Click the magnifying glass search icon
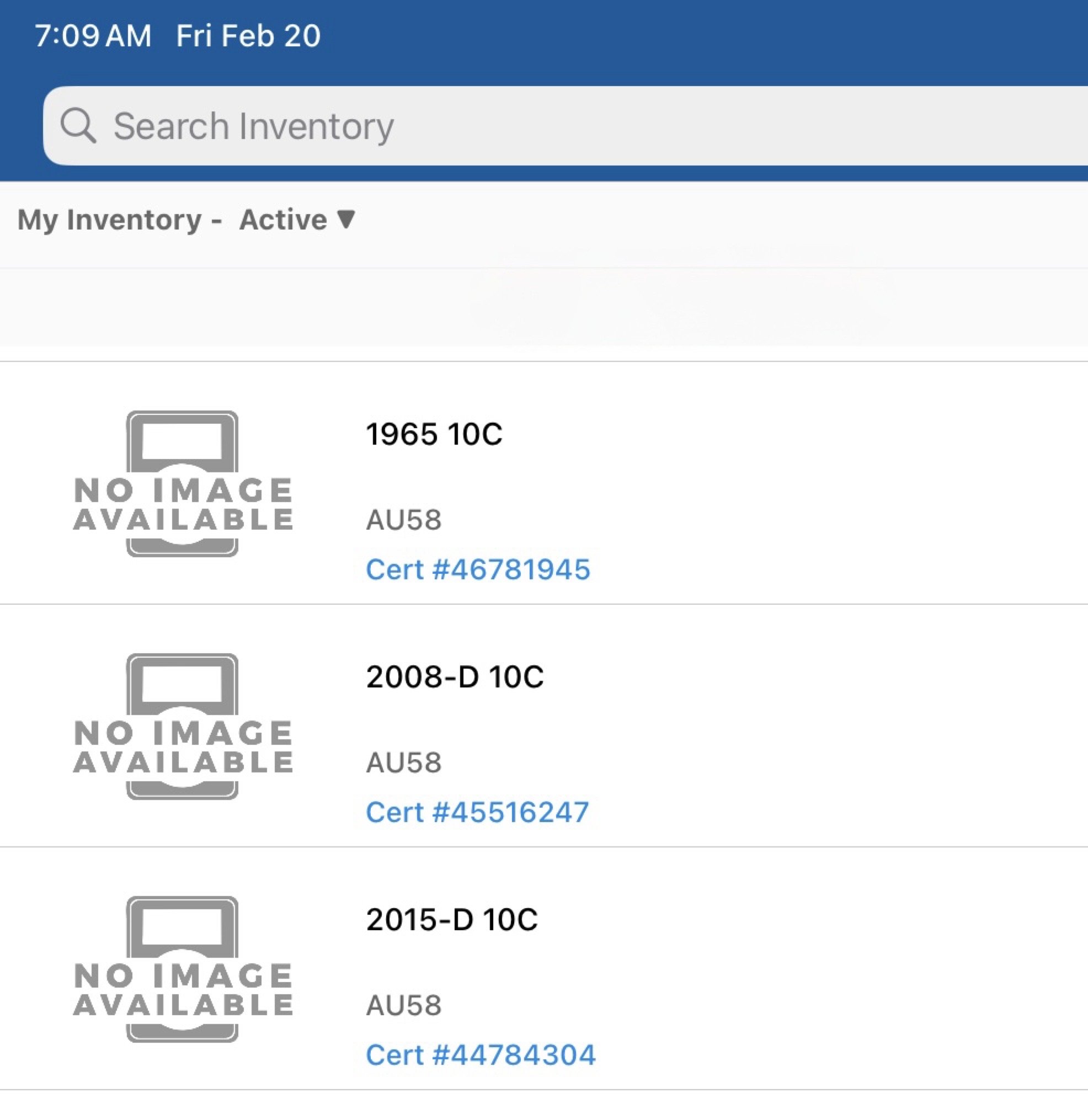 [78, 125]
